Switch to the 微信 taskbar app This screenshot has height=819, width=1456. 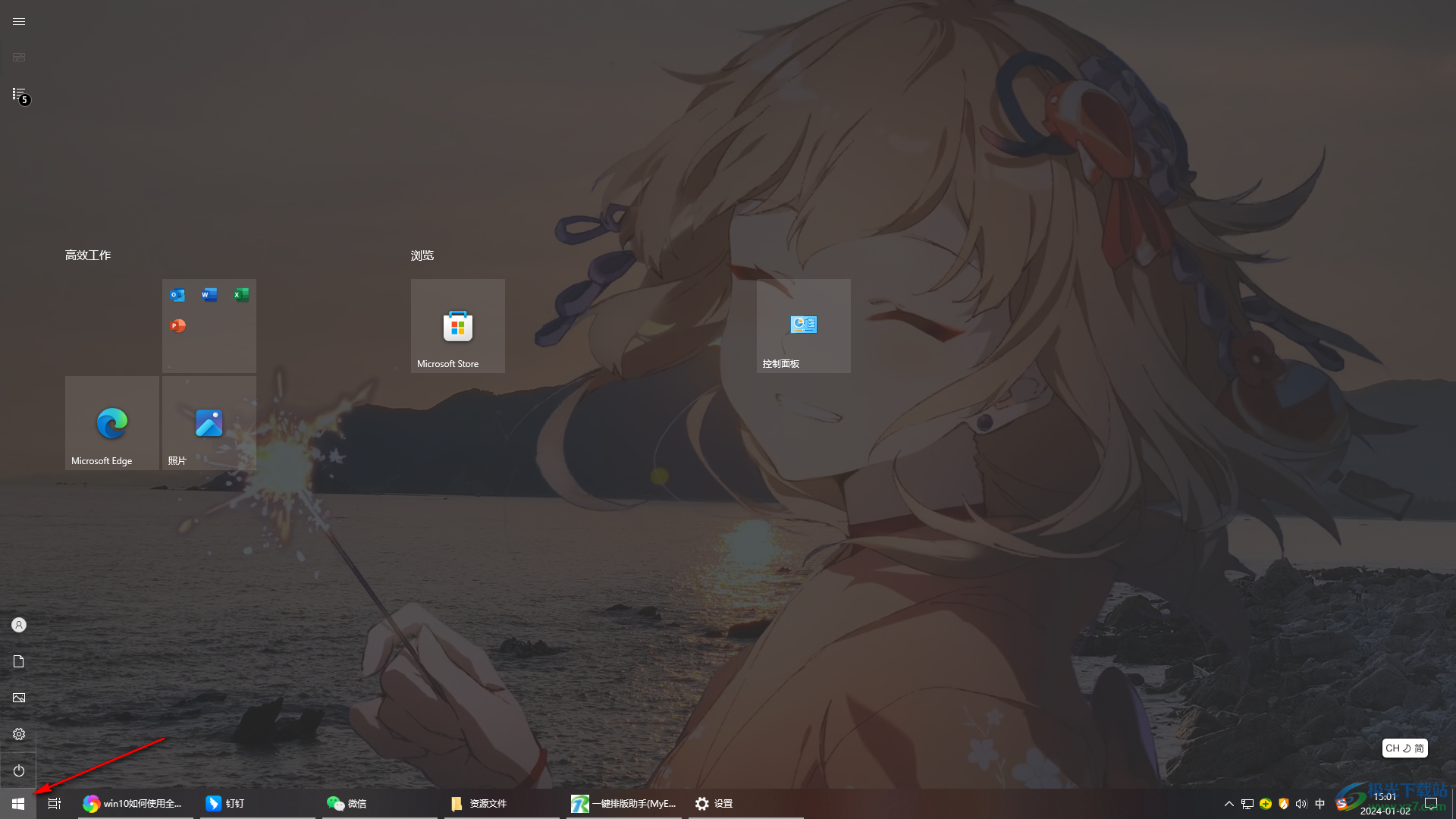click(380, 804)
